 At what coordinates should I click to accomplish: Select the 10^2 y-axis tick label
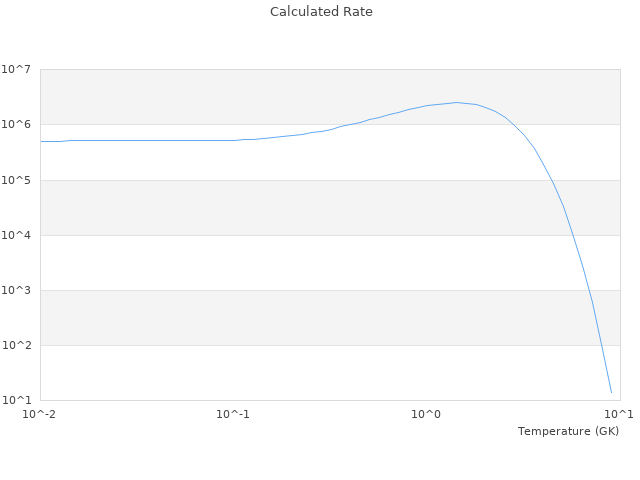(x=17, y=345)
